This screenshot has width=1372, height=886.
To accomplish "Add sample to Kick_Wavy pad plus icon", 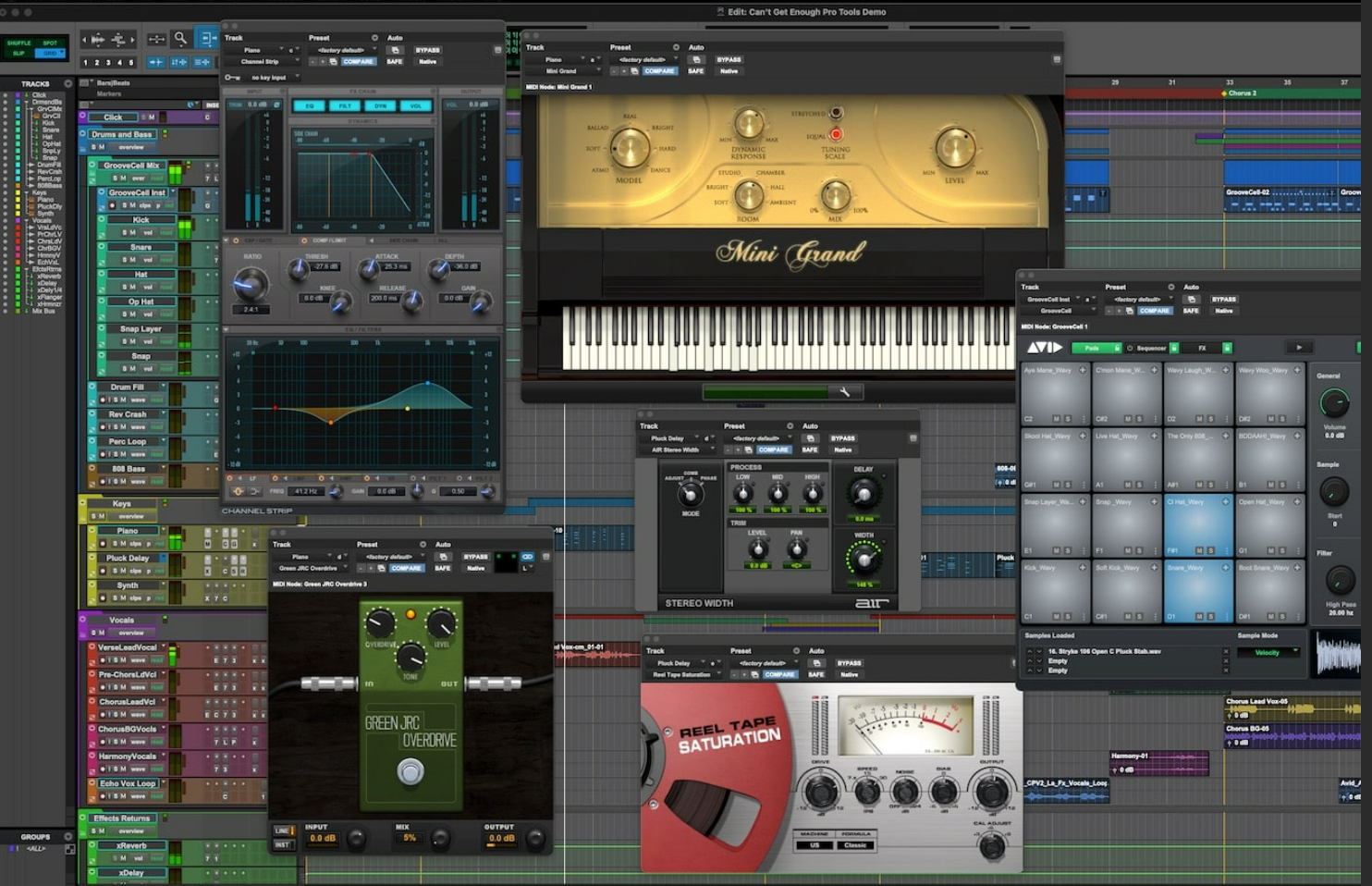I will click(x=1083, y=568).
